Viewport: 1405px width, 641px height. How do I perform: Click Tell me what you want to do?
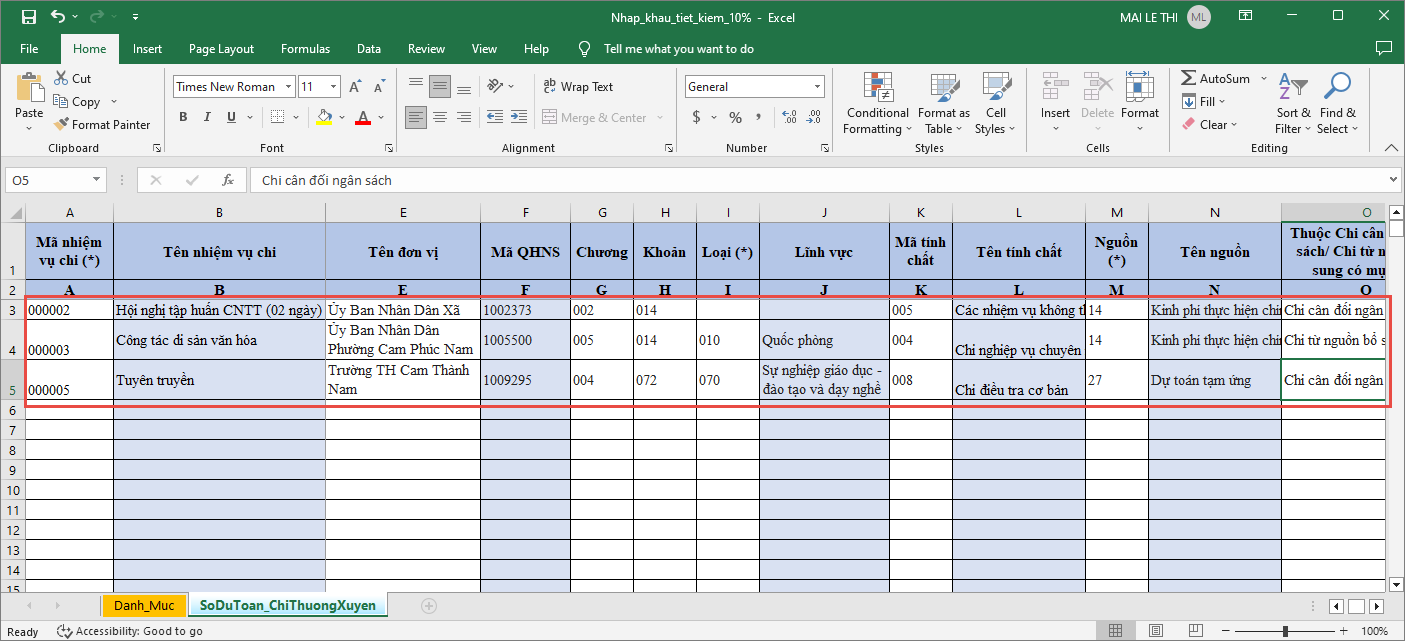pos(678,49)
